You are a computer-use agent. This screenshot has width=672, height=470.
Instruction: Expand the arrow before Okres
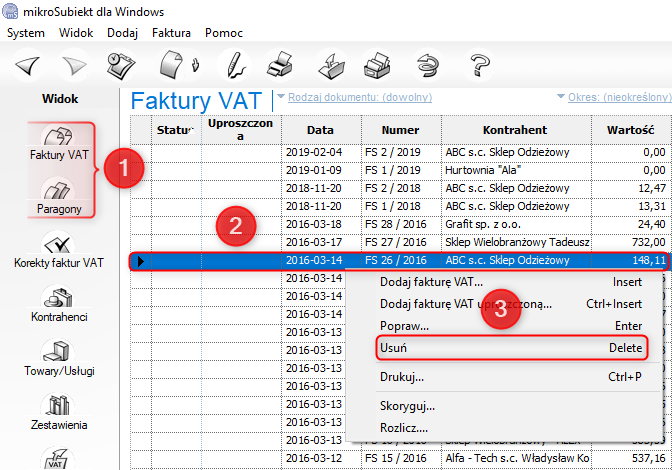click(x=561, y=96)
